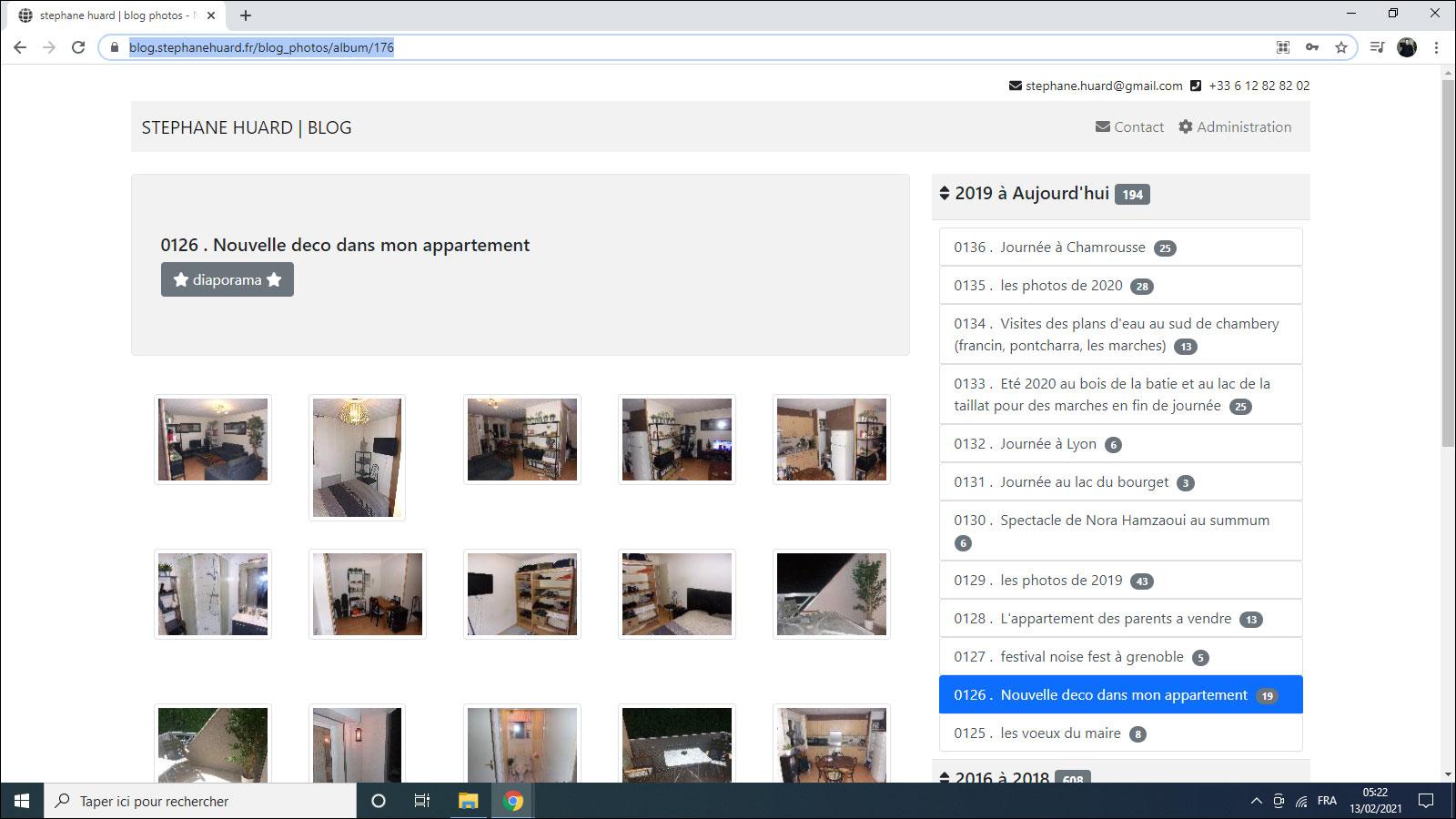The height and width of the screenshot is (819, 1456).
Task: Open Chrome media control icon
Action: 1377,47
